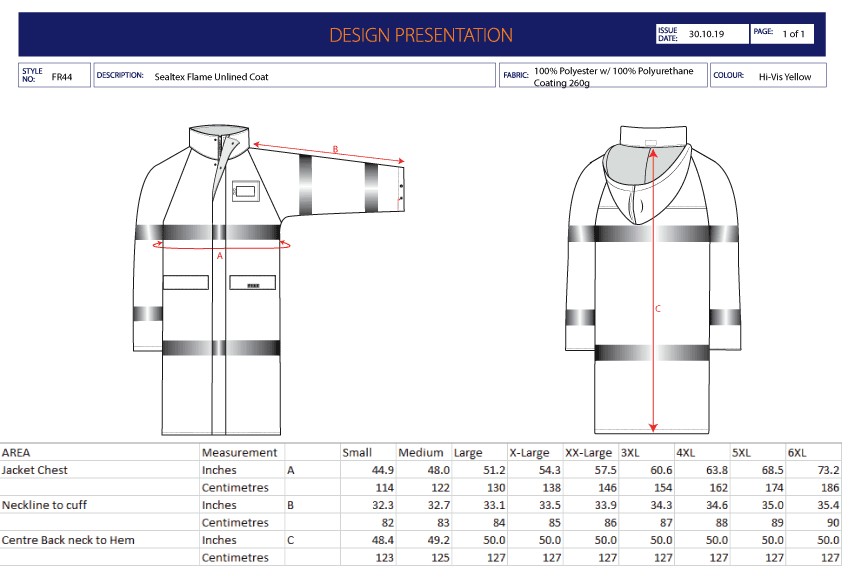Select the X-Large chest value 54.3
Image resolution: width=842 pixels, height=566 pixels.
[x=550, y=470]
